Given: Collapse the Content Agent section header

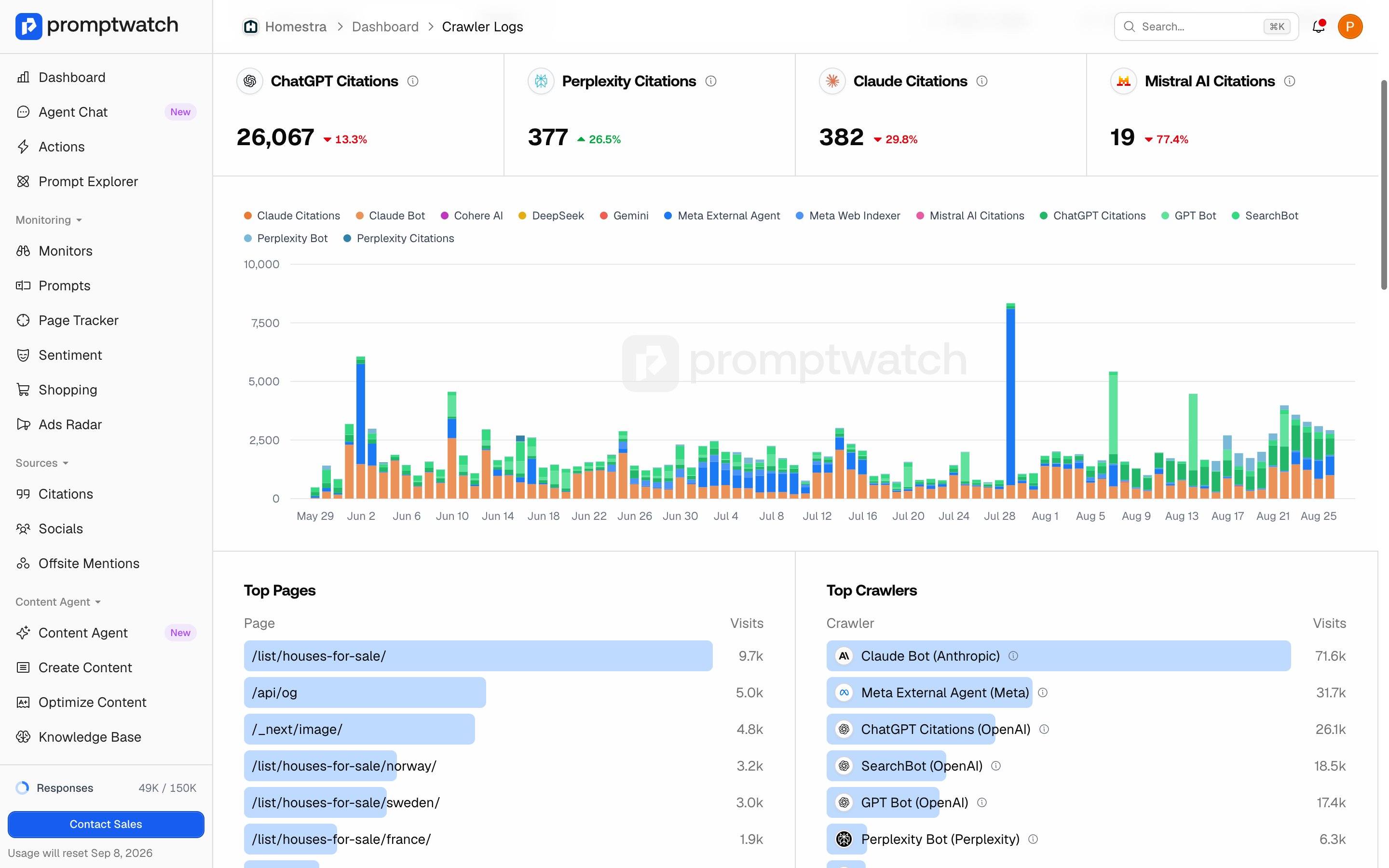Looking at the screenshot, I should (58, 602).
